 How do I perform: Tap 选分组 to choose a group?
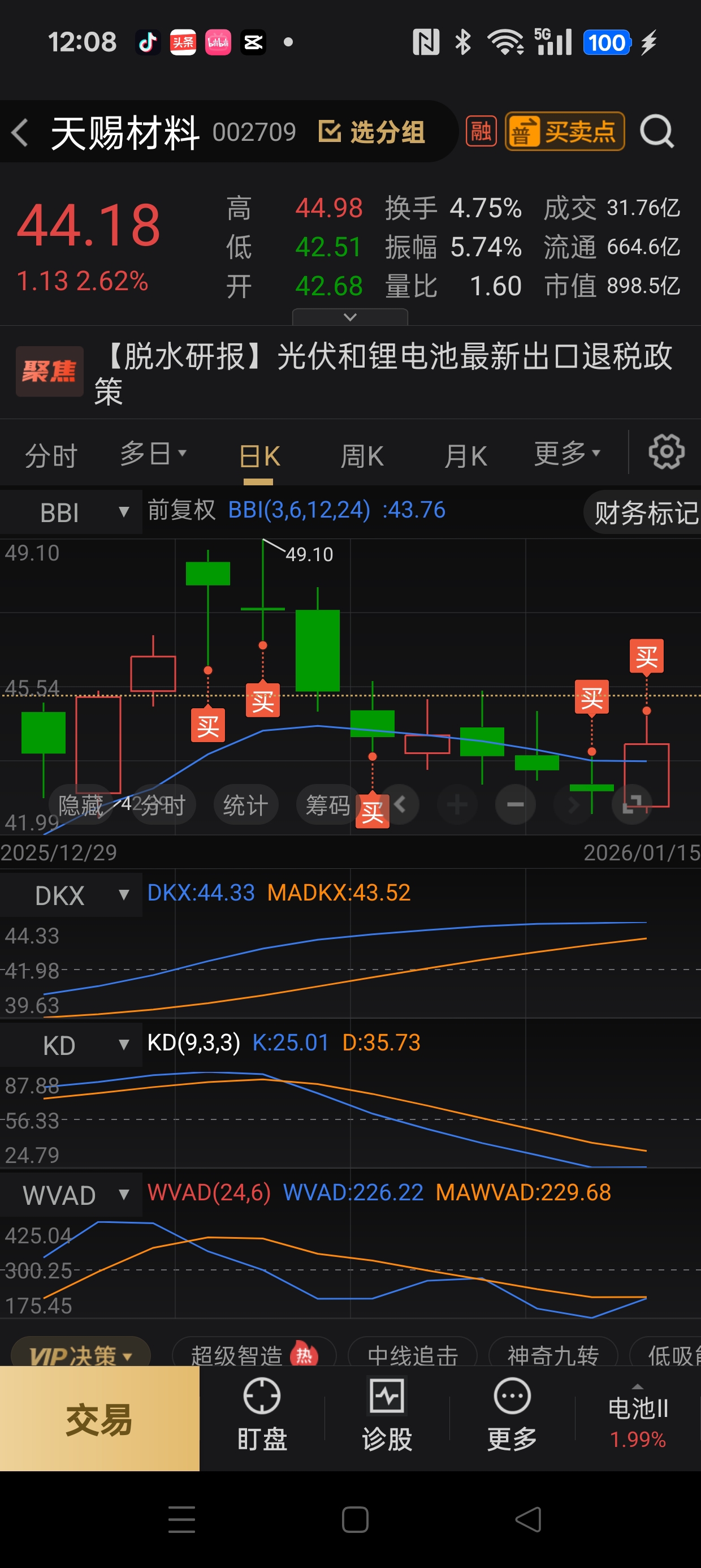click(x=371, y=132)
